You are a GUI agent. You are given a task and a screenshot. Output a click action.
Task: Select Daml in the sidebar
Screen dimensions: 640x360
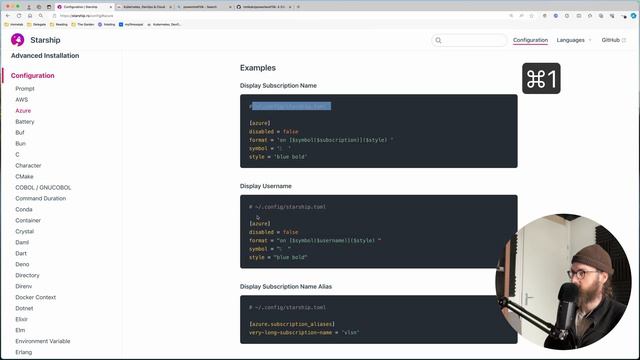(22, 242)
